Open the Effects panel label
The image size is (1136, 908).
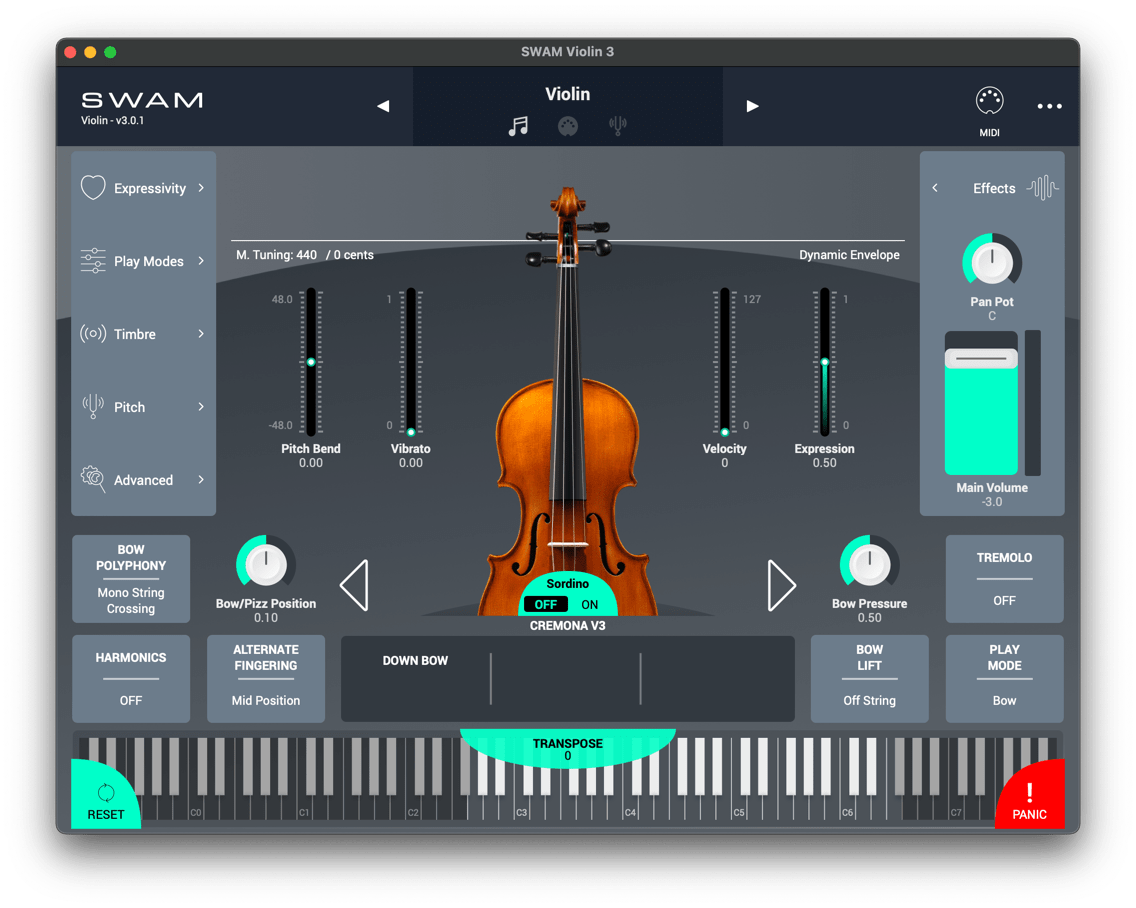tap(994, 188)
